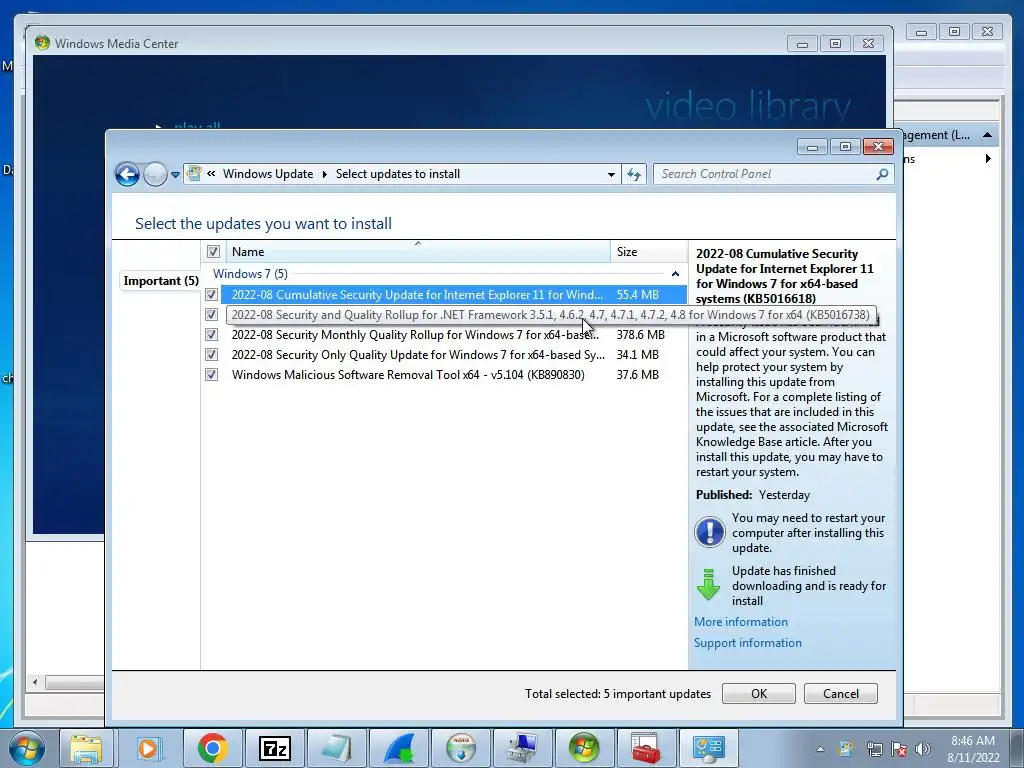Click the 34.1 MB size cell
This screenshot has height=768, width=1024.
click(637, 355)
